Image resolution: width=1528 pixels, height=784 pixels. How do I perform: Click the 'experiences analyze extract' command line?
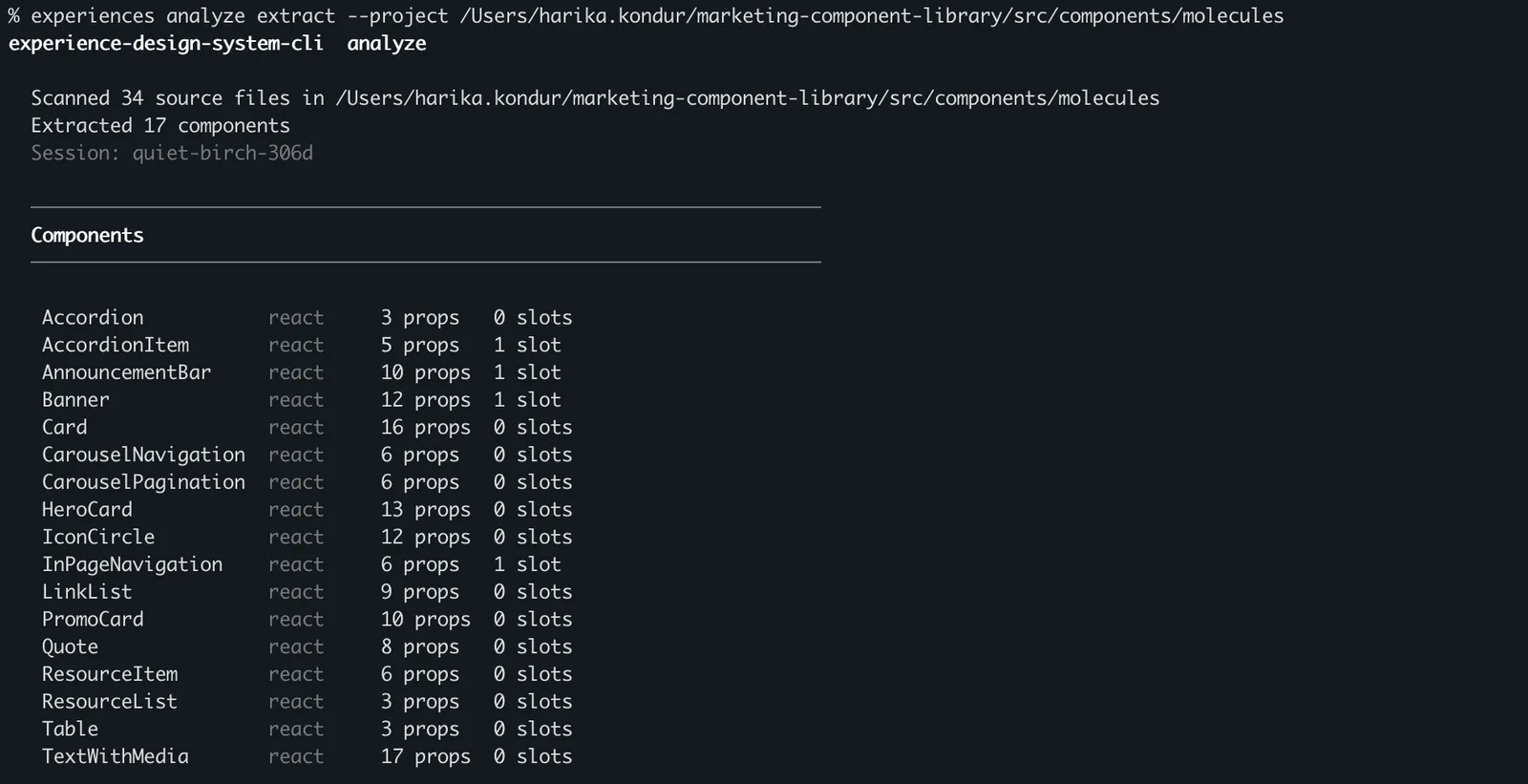point(646,16)
